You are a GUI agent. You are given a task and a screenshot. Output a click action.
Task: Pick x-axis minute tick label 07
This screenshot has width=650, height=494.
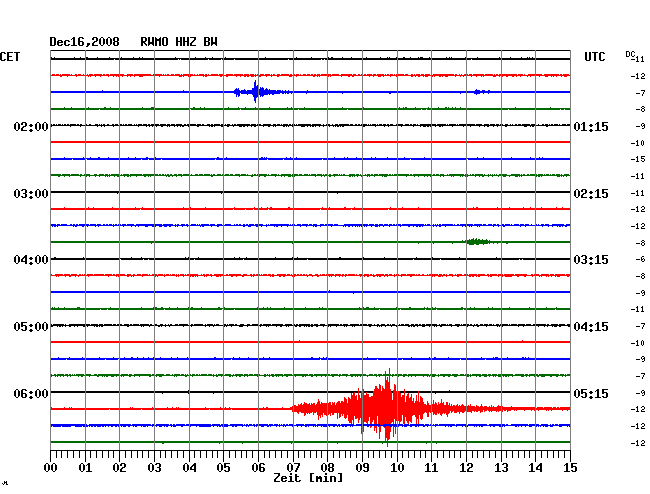(x=293, y=467)
